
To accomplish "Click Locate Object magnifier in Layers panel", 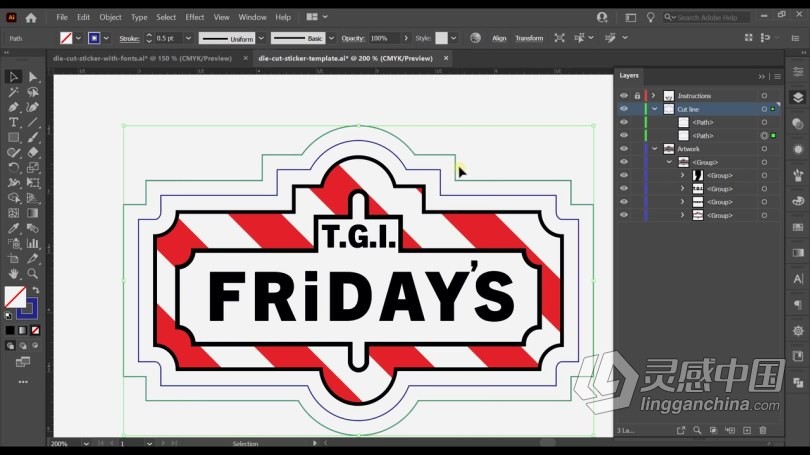I will click(697, 430).
